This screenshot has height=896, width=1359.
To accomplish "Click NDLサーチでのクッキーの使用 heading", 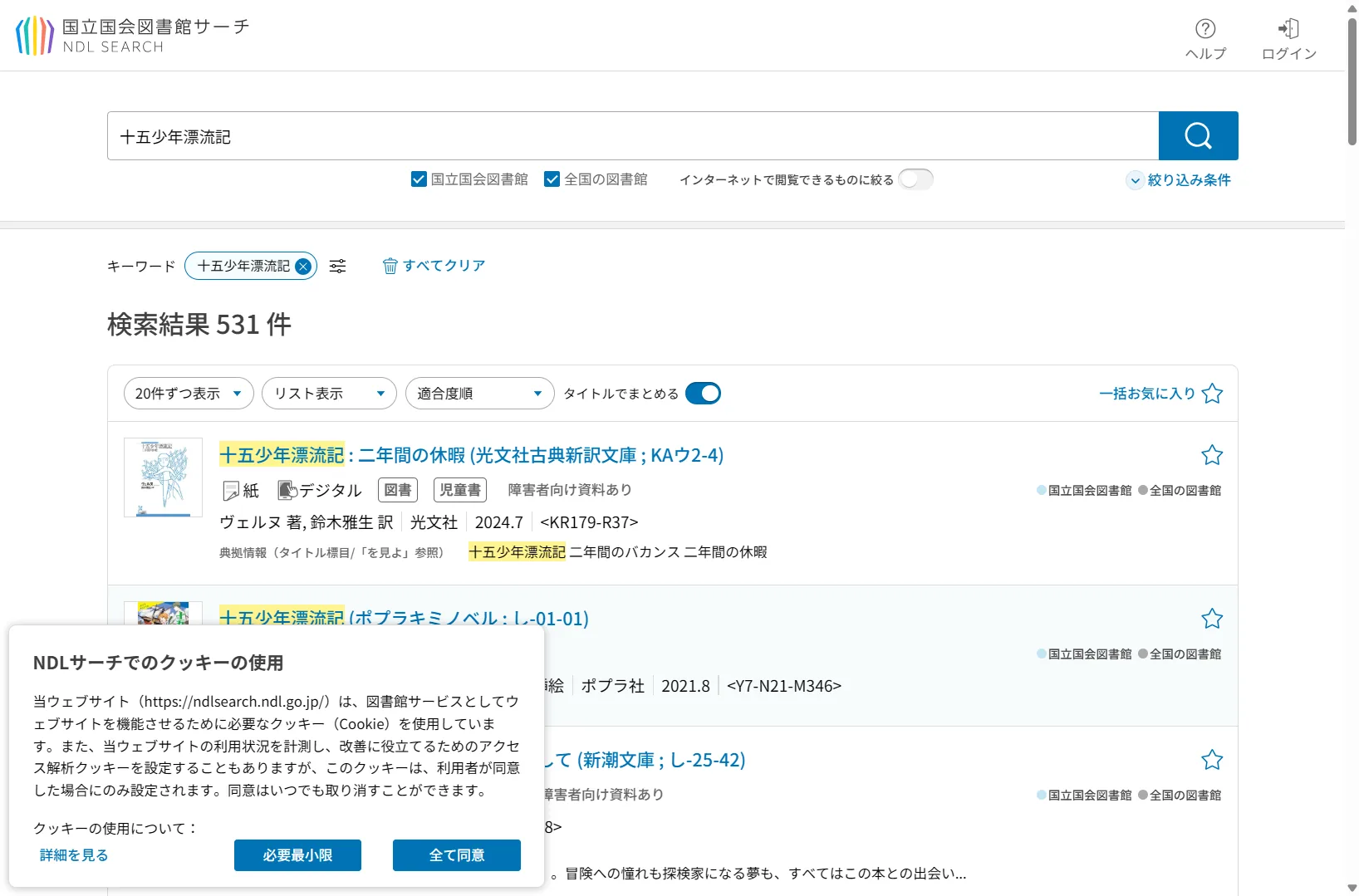I will [159, 663].
